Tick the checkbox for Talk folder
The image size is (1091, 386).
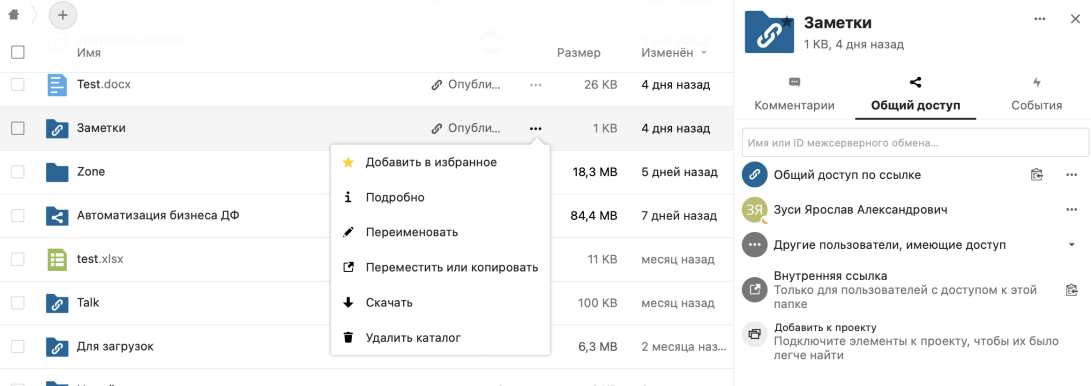pos(18,303)
